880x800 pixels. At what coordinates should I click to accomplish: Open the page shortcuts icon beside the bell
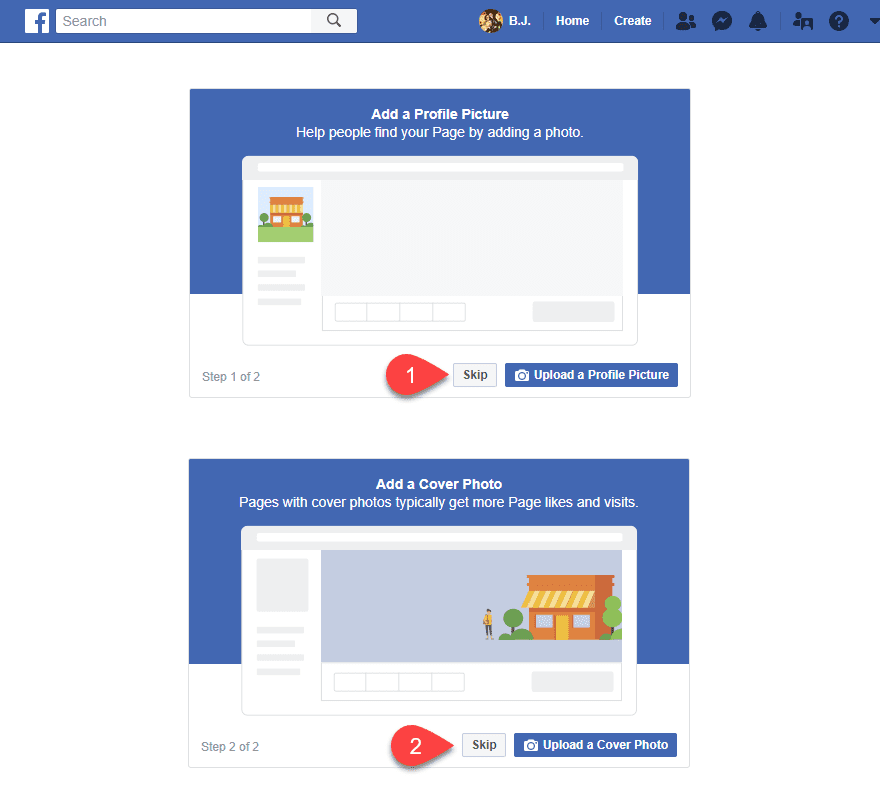[802, 20]
